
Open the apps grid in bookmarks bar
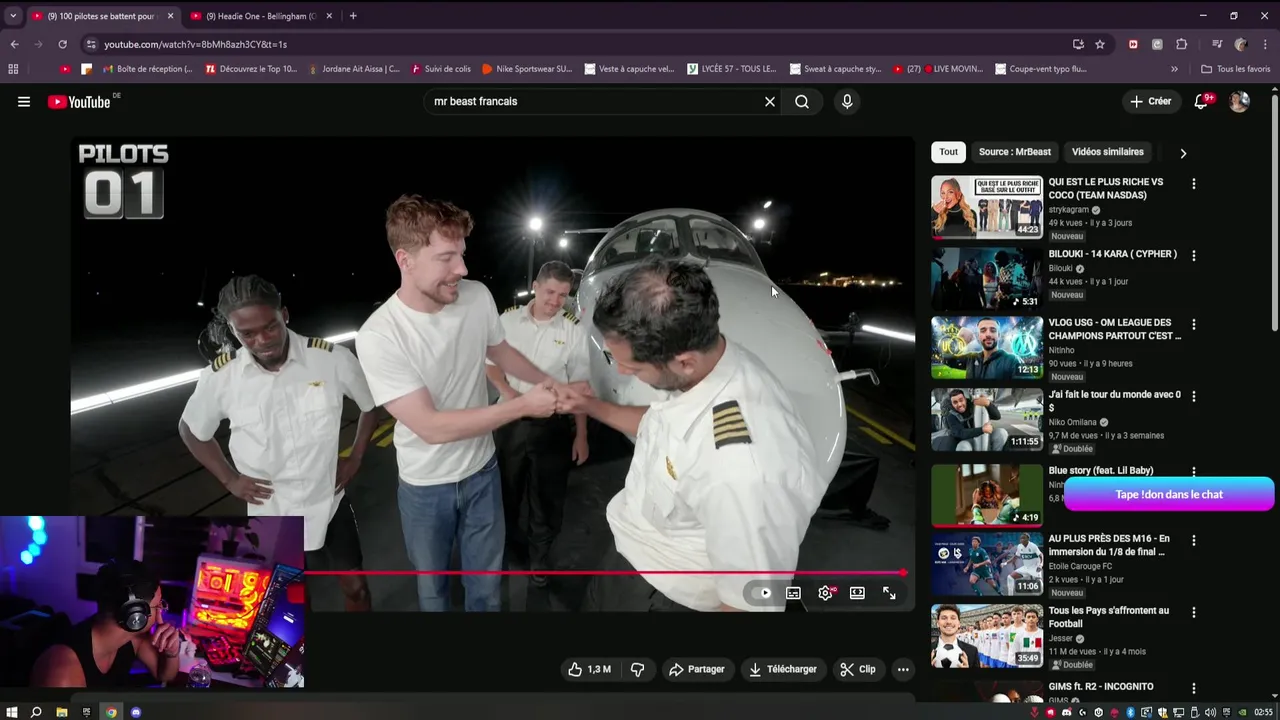click(13, 69)
